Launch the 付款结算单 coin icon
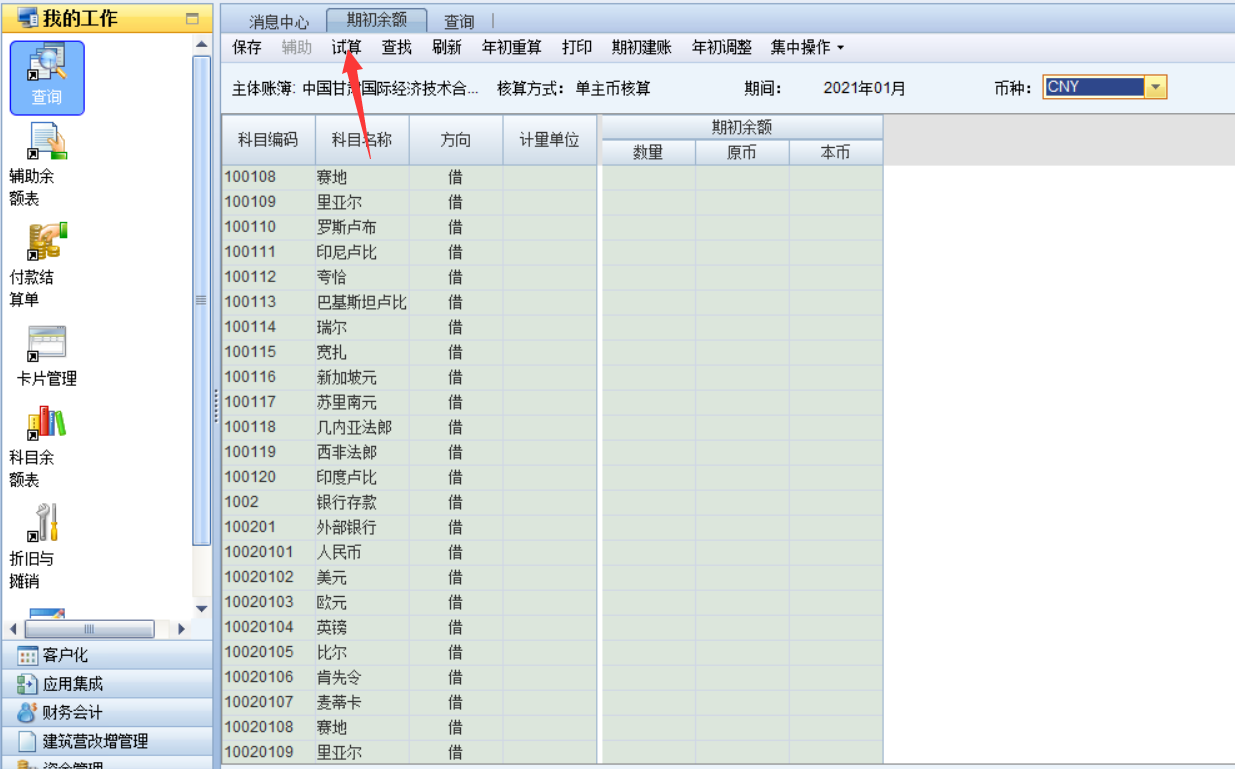This screenshot has height=769, width=1235. pos(46,242)
